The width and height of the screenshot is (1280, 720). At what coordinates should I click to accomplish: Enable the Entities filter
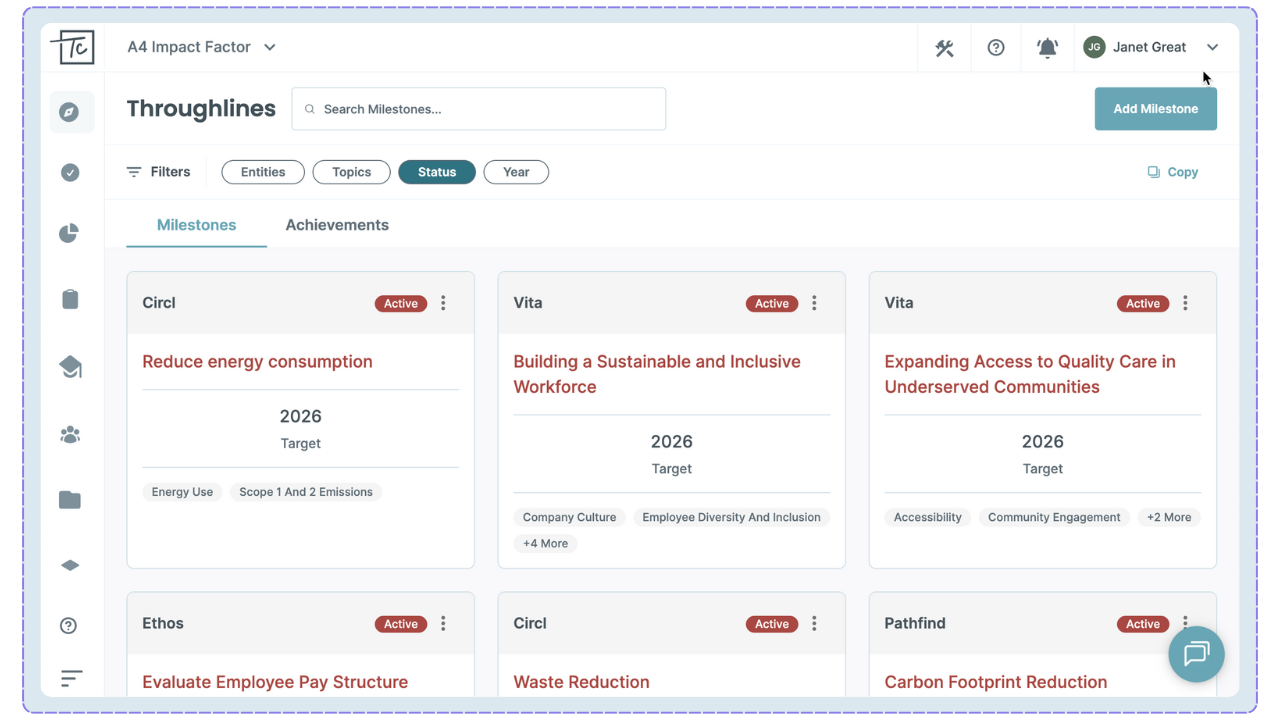click(x=262, y=171)
